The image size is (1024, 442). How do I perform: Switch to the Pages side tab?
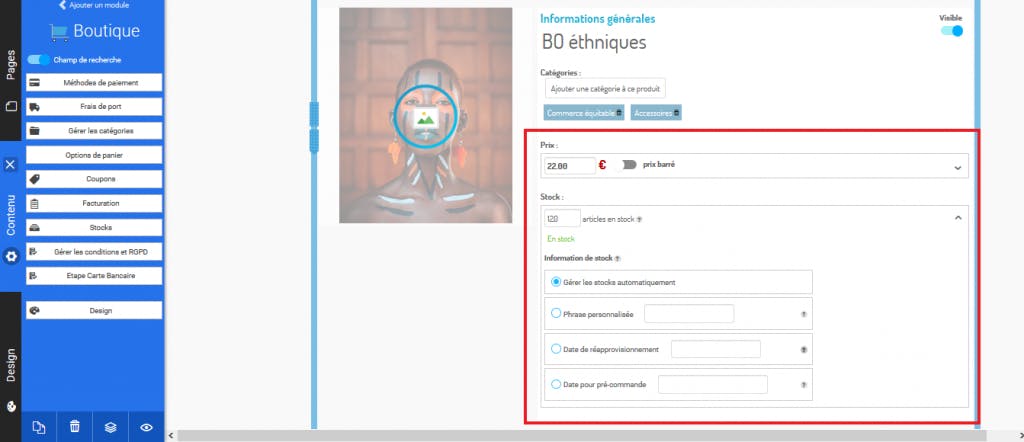(10, 65)
